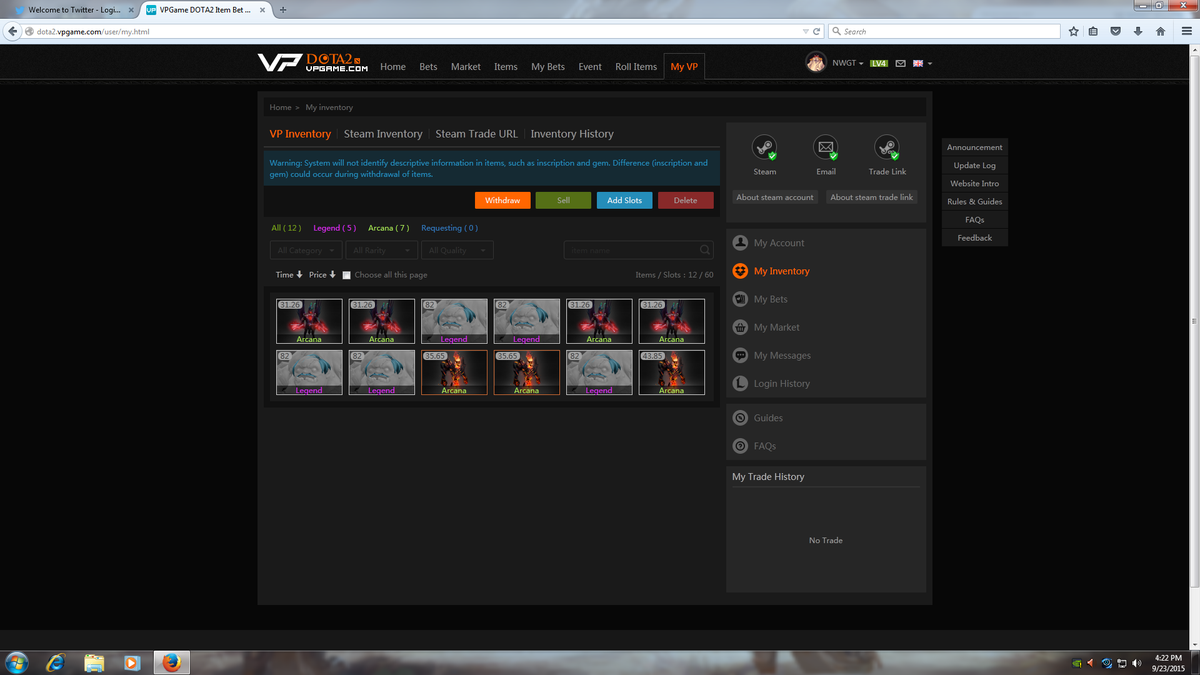Open a new browser tab with plus

click(284, 10)
